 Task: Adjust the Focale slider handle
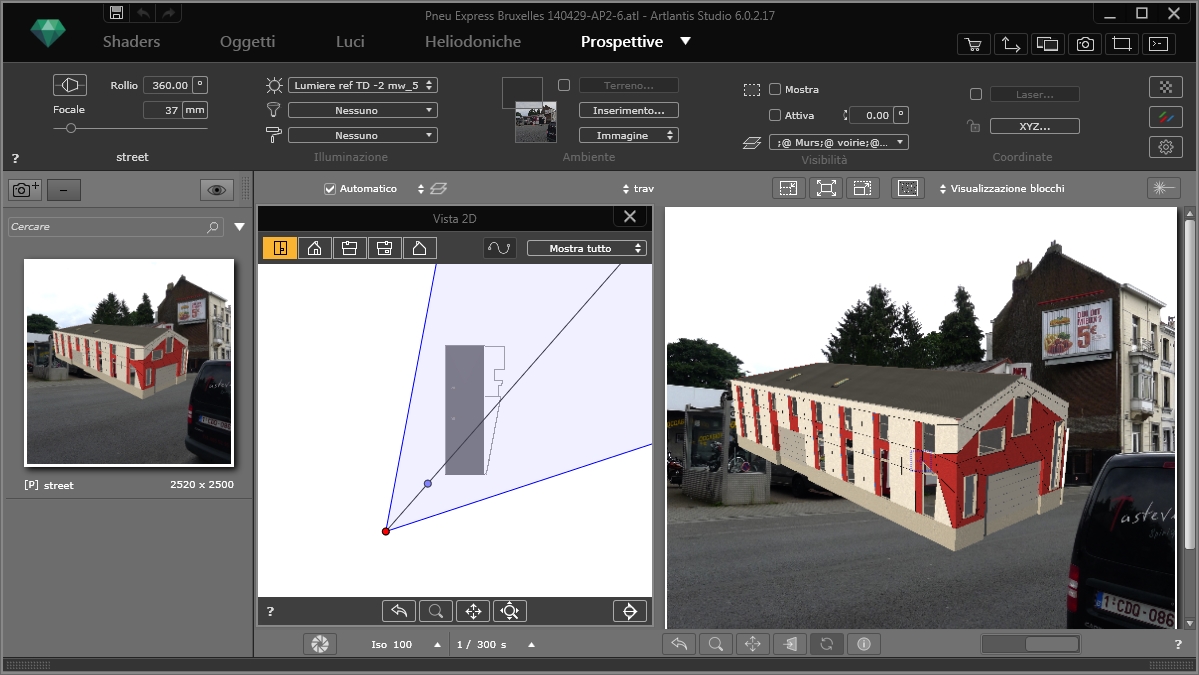tap(71, 128)
